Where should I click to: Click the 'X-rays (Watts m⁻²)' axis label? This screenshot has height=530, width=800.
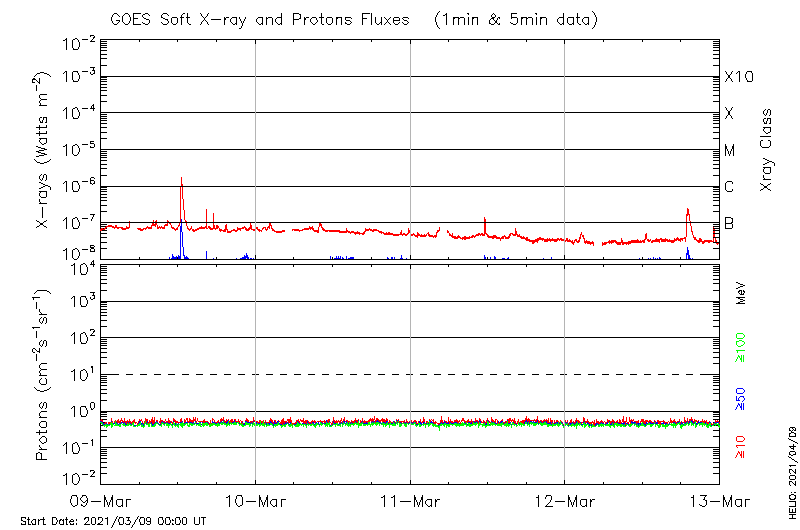[x=44, y=150]
